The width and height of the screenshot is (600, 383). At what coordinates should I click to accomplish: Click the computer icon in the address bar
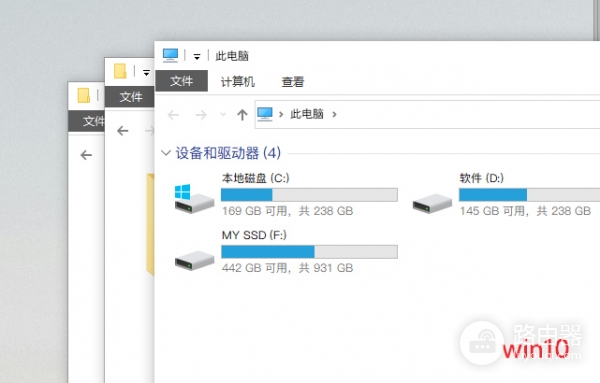(x=265, y=114)
